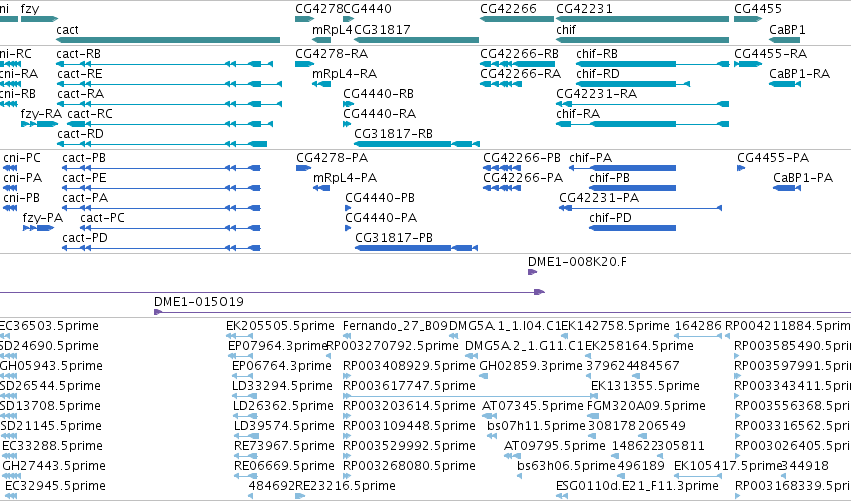The width and height of the screenshot is (851, 501).
Task: Select the CG31817 gene bar
Action: point(416,40)
